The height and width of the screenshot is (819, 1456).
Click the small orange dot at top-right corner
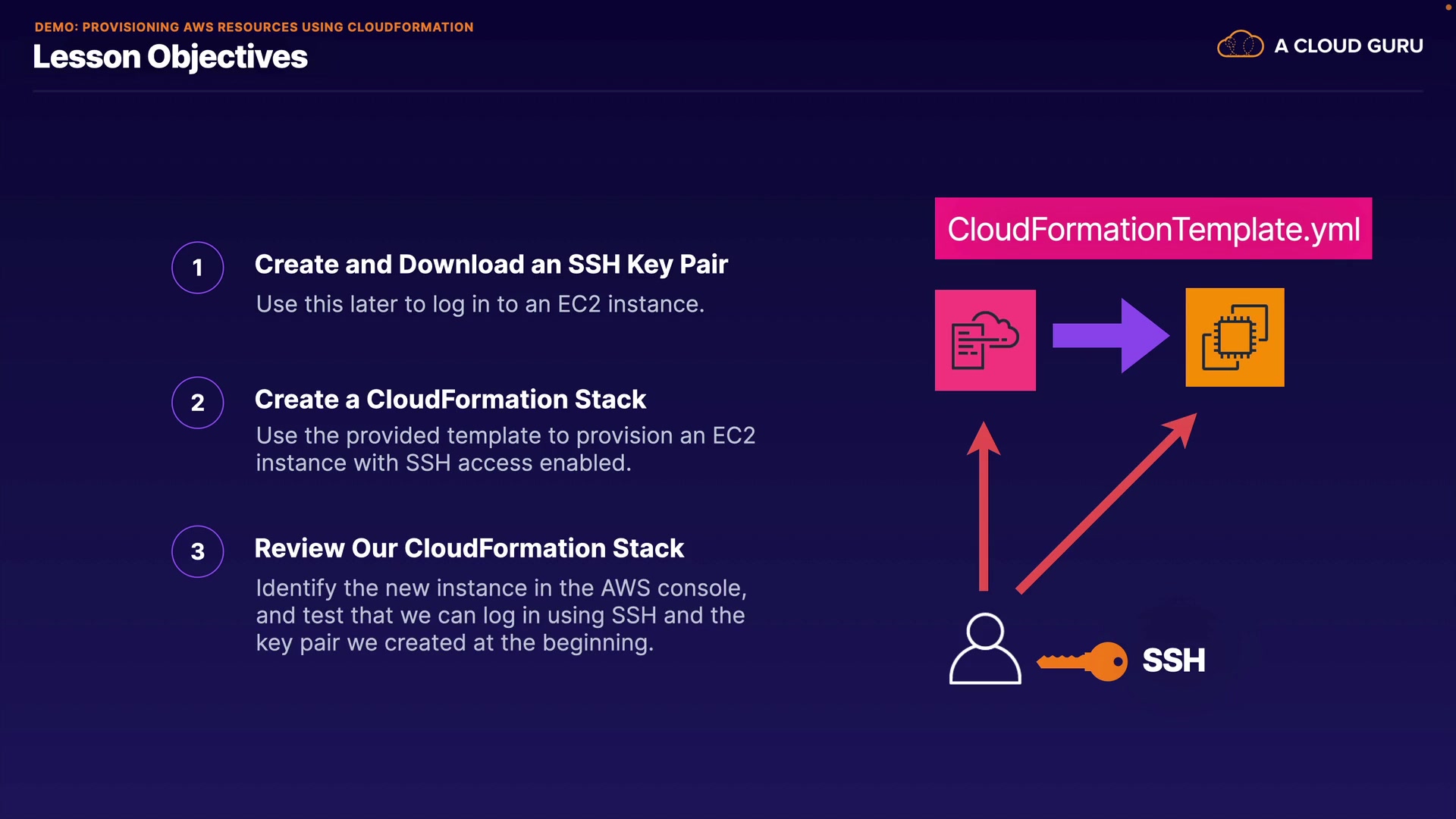(1448, 7)
